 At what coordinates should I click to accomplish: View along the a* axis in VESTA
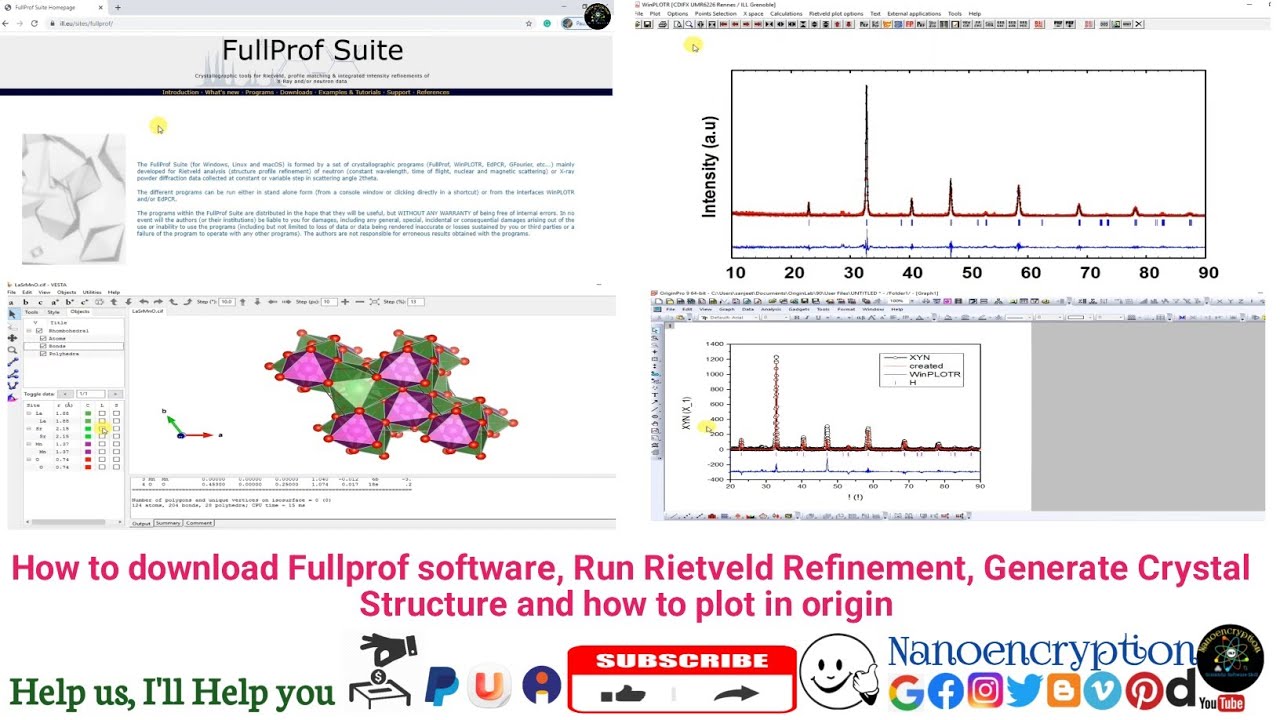pyautogui.click(x=55, y=302)
